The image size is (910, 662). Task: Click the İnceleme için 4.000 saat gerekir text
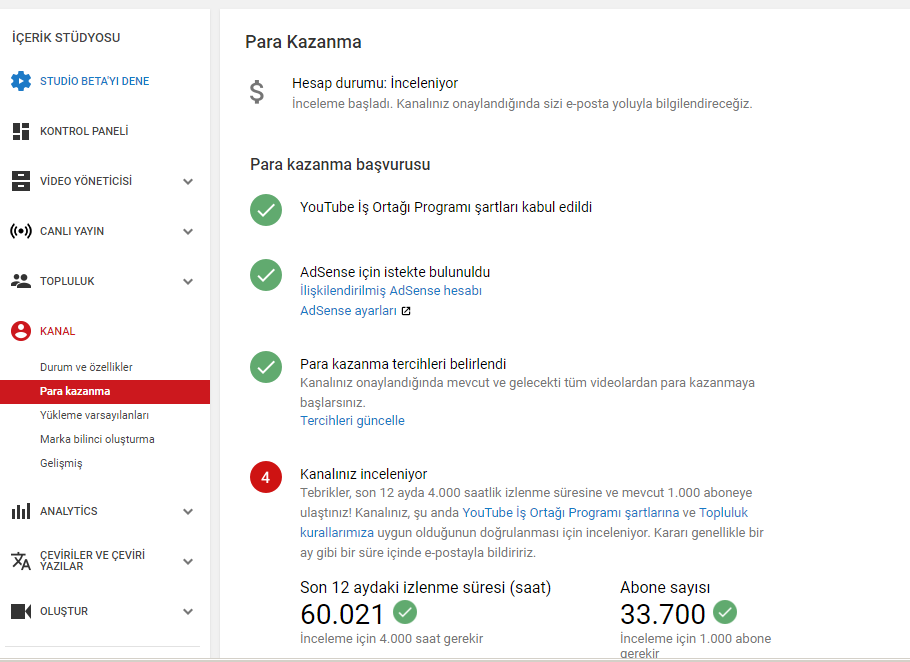(391, 639)
